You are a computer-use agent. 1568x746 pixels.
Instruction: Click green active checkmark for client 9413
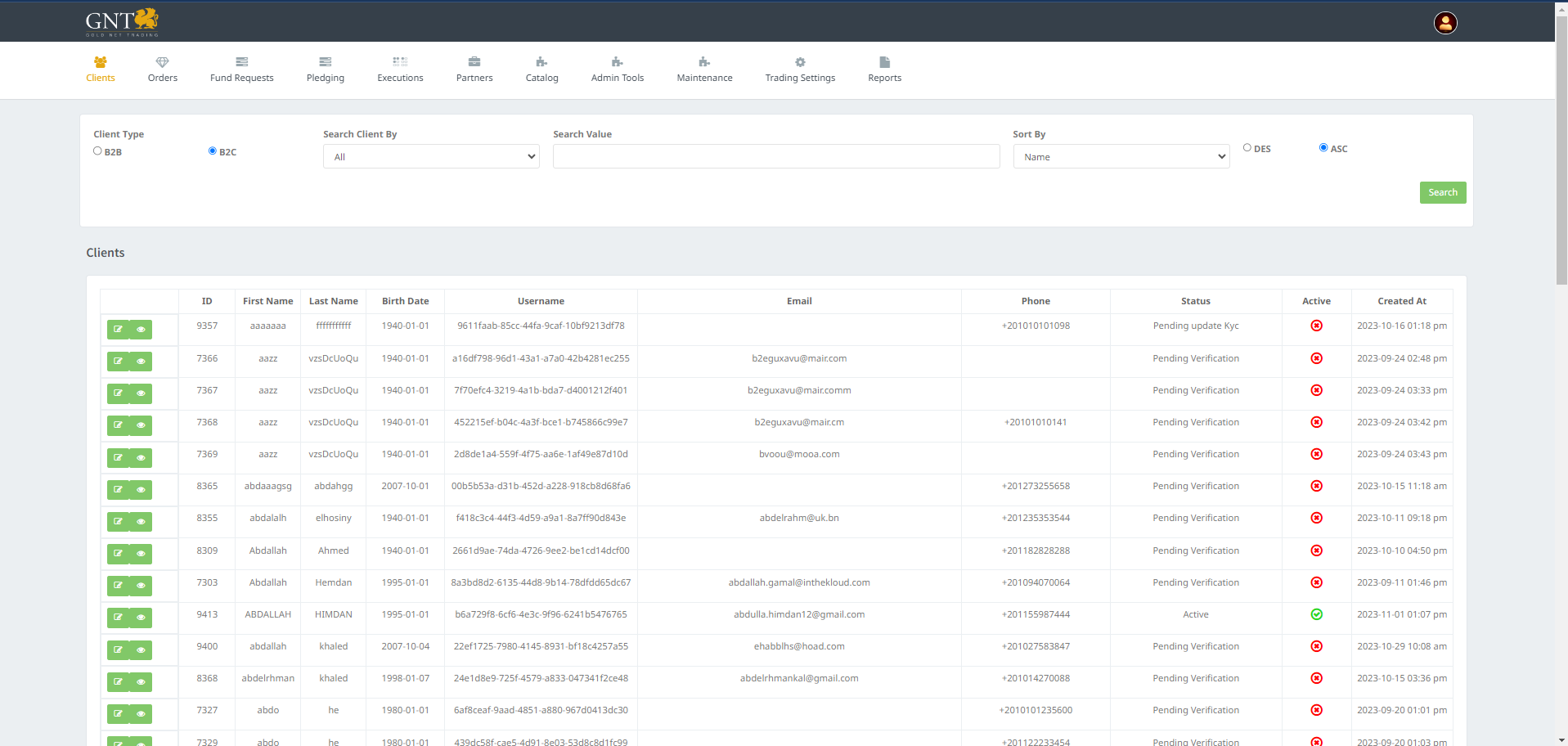[1316, 614]
